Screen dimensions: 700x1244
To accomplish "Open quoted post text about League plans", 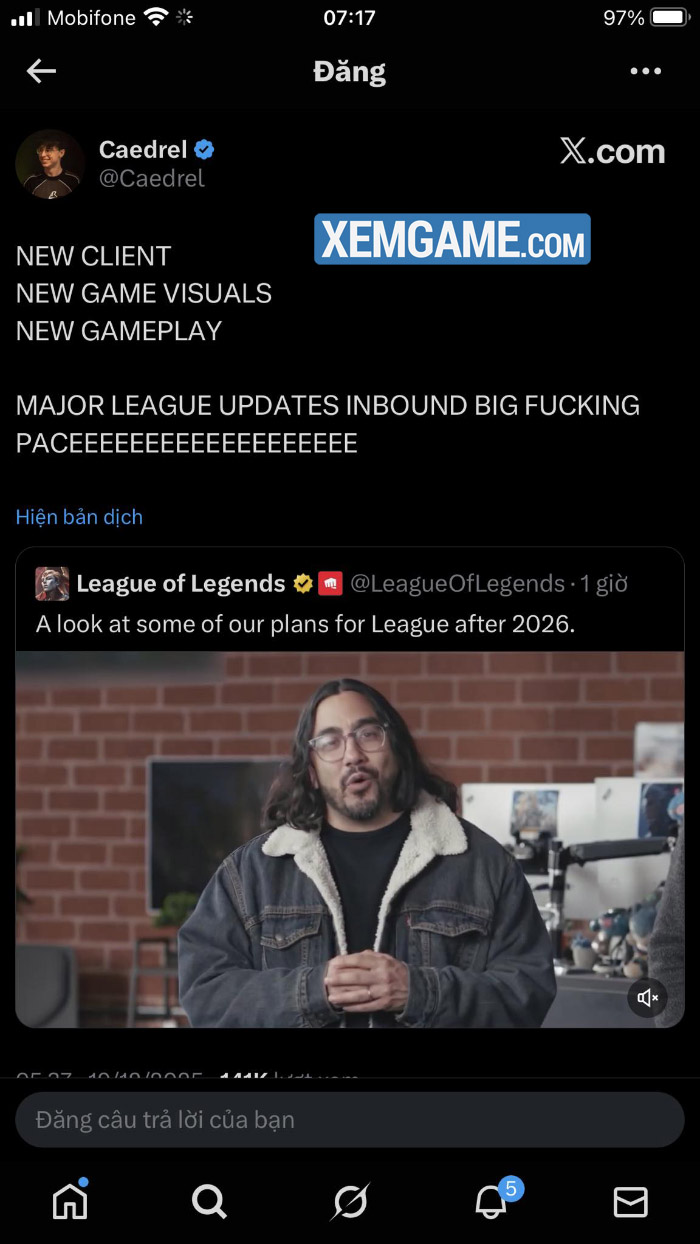I will coord(306,624).
